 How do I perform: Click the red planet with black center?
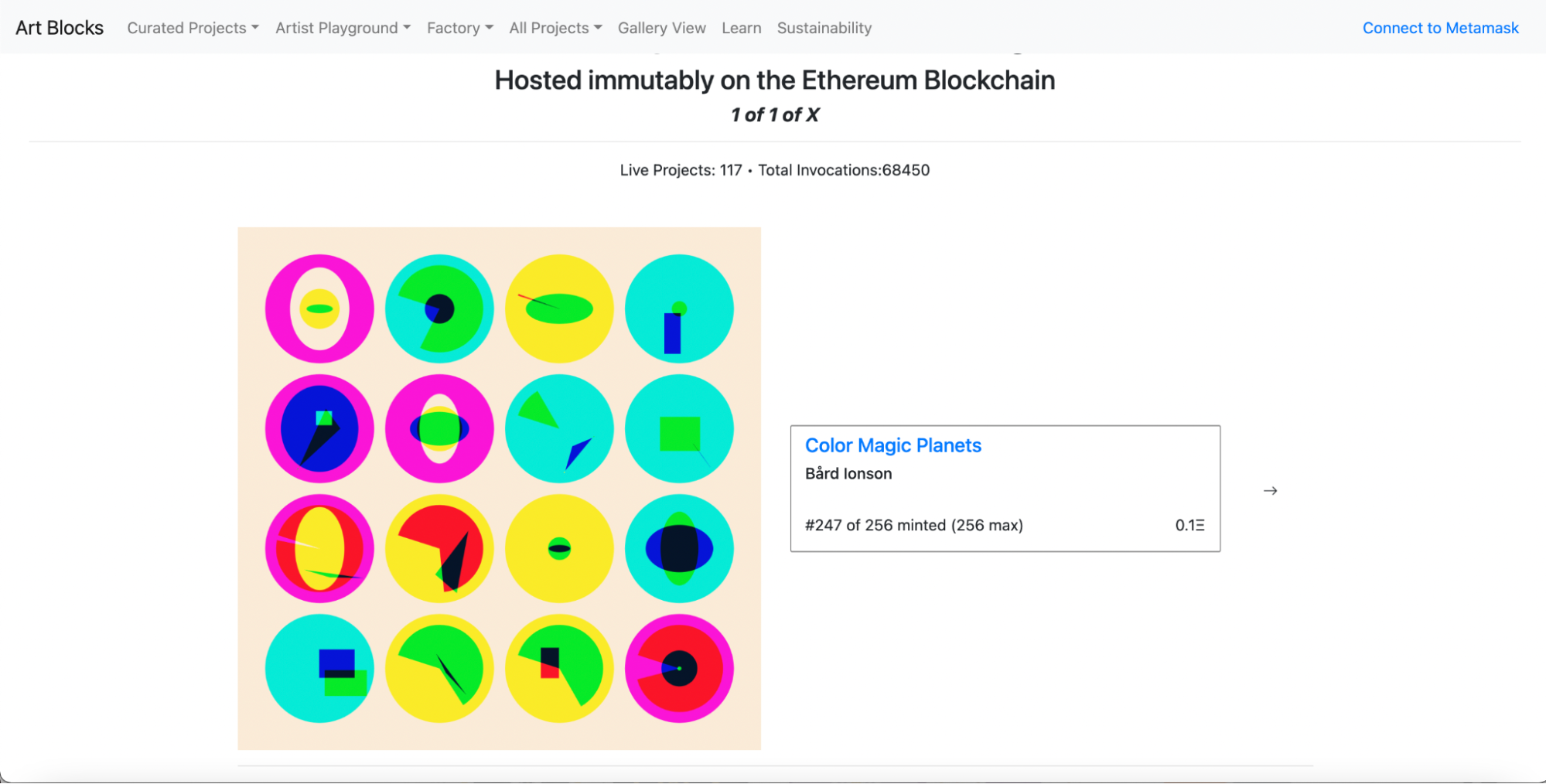pyautogui.click(x=679, y=668)
